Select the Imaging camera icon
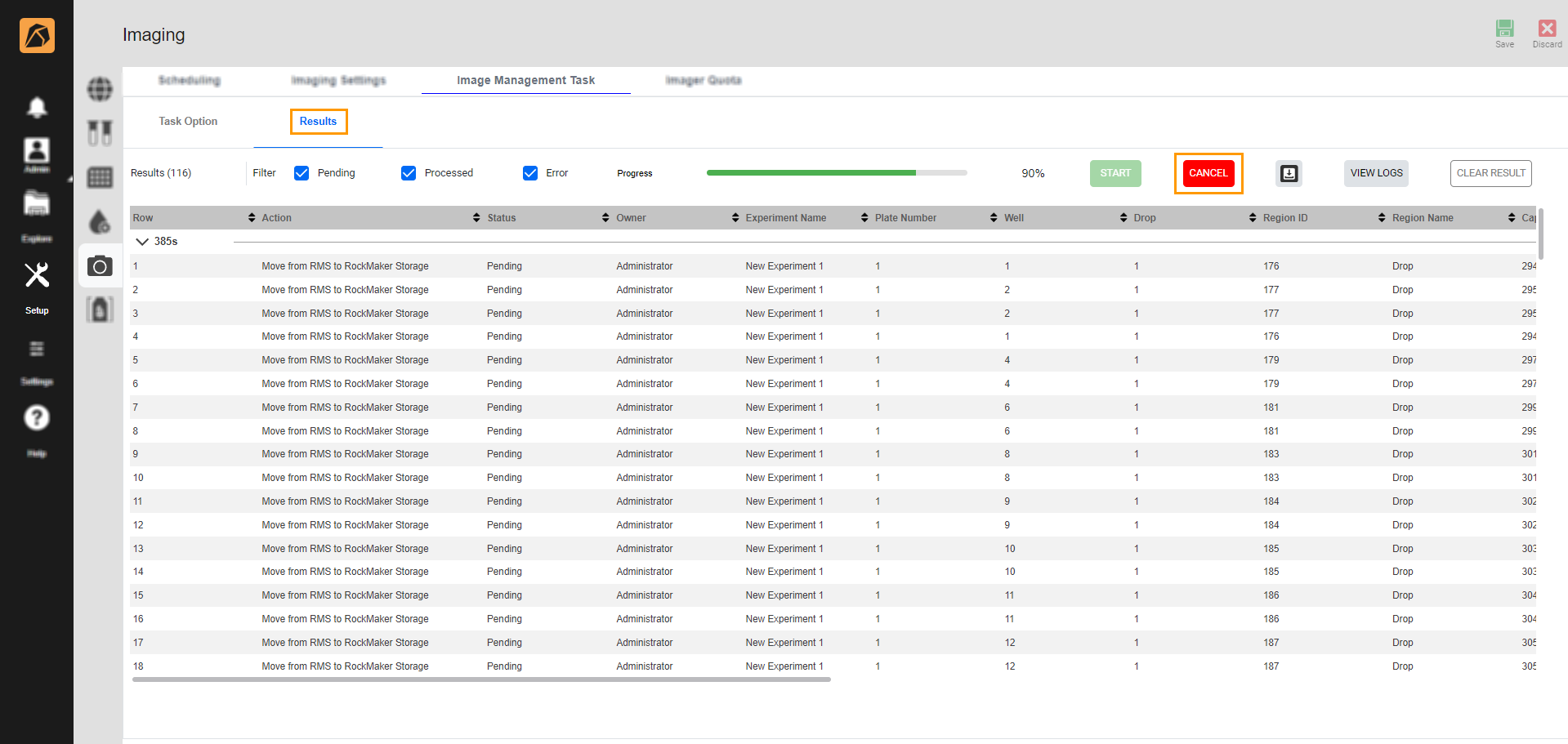This screenshot has height=744, width=1568. pyautogui.click(x=100, y=265)
